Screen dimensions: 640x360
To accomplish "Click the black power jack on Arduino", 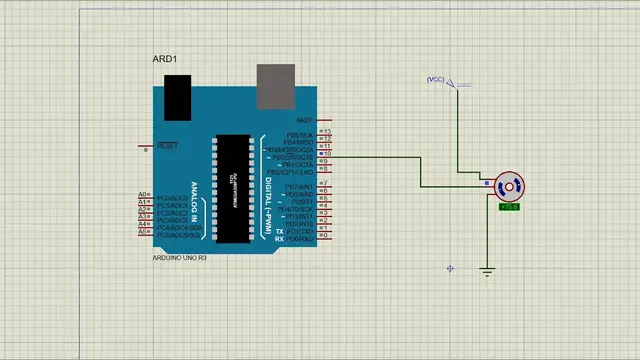I will (x=178, y=98).
